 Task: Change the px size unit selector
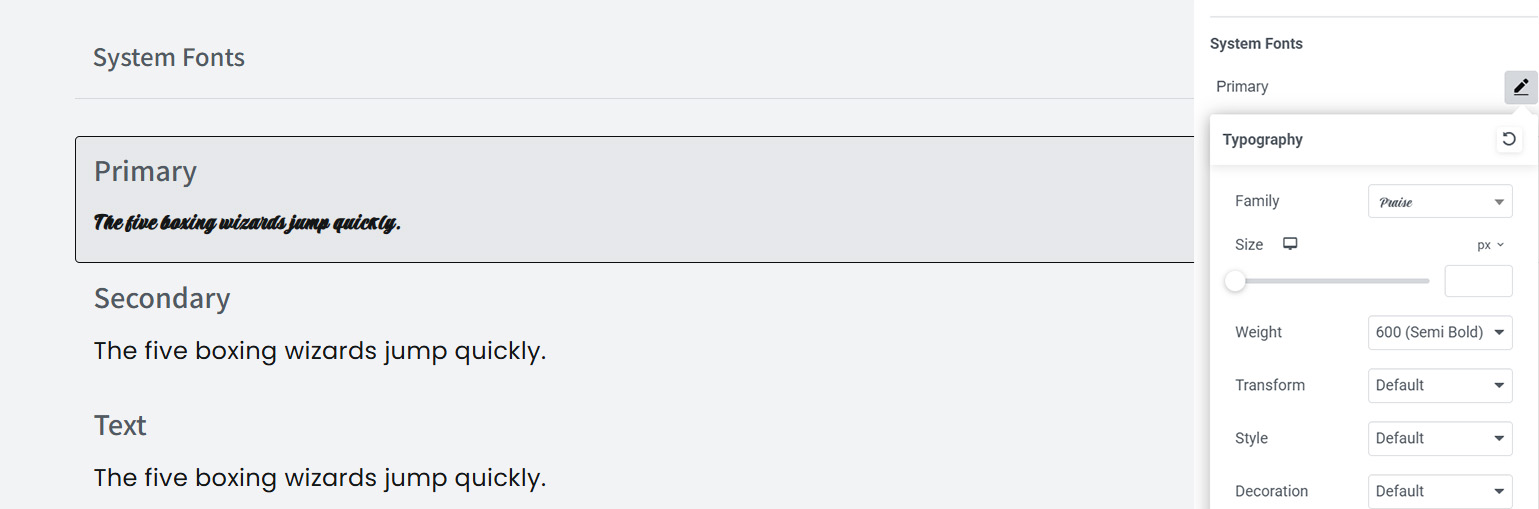[x=1490, y=245]
